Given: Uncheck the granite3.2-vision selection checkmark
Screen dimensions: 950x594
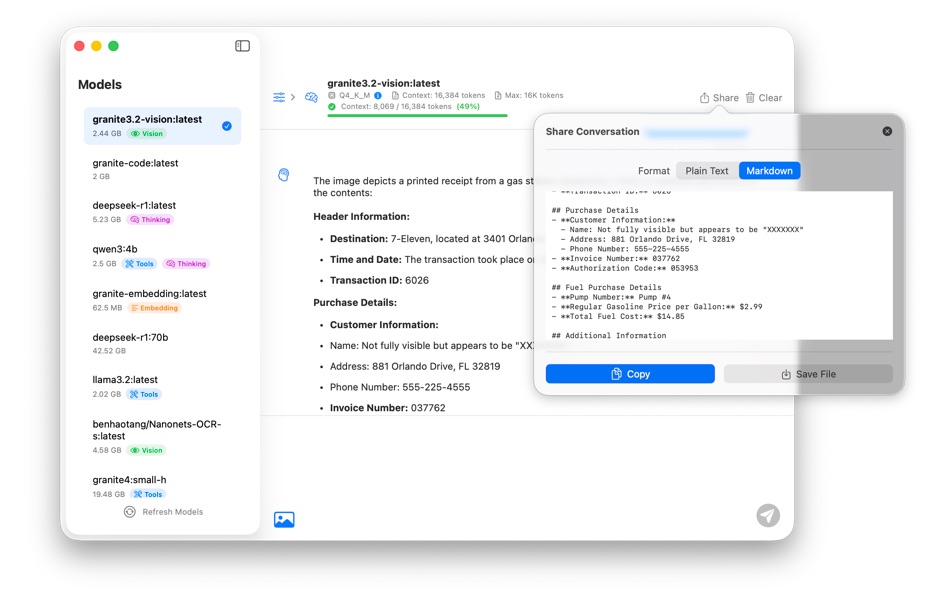Looking at the screenshot, I should pyautogui.click(x=228, y=125).
